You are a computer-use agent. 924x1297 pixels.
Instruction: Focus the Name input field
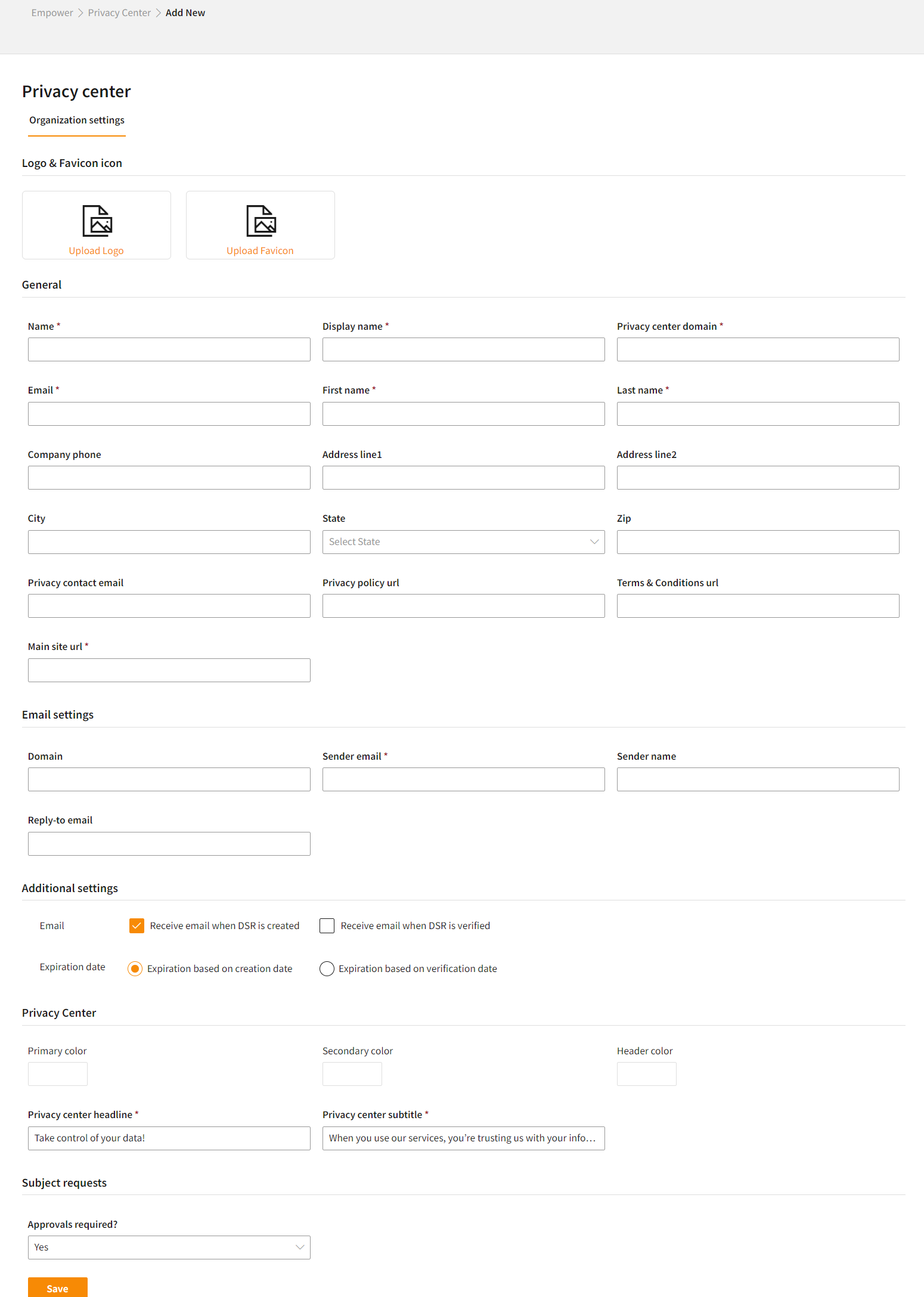coord(169,349)
